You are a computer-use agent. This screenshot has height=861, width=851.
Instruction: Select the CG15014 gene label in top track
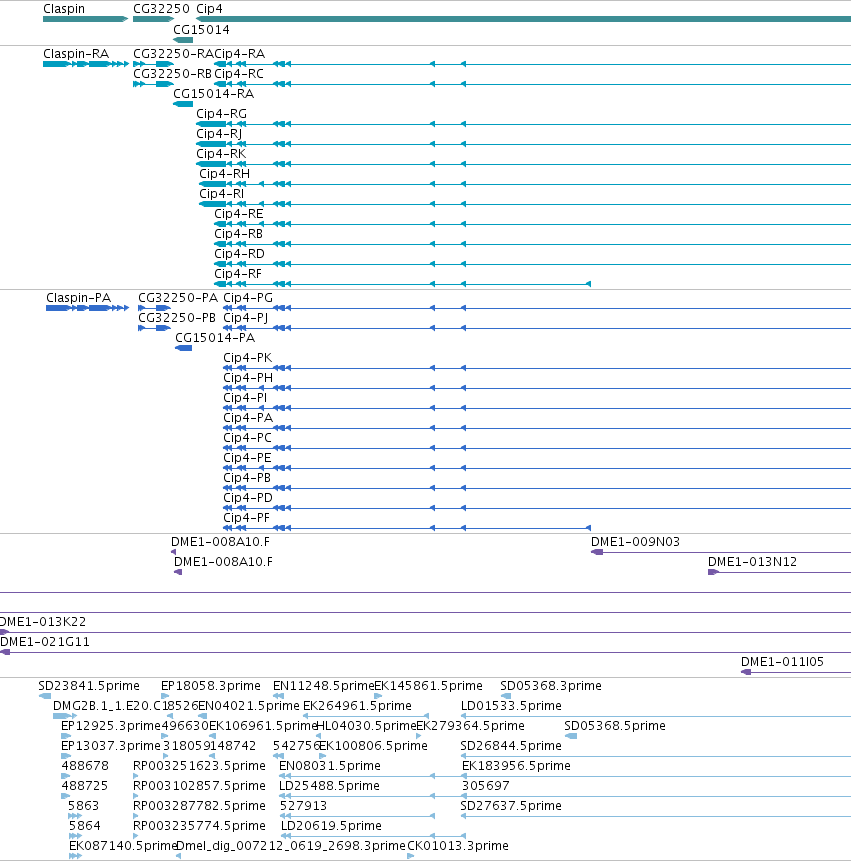pos(201,30)
